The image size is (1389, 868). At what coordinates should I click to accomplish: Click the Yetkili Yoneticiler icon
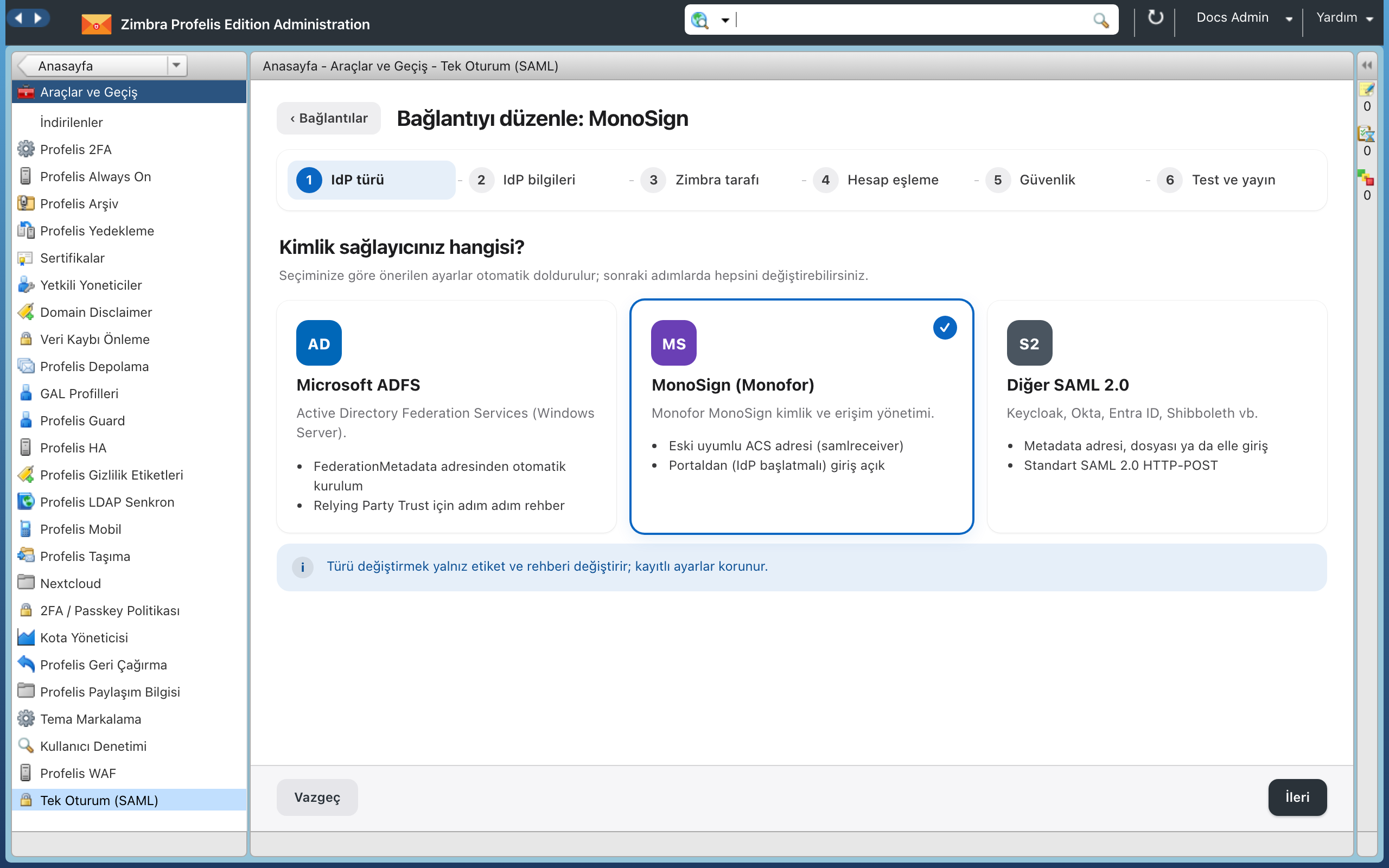(x=26, y=285)
